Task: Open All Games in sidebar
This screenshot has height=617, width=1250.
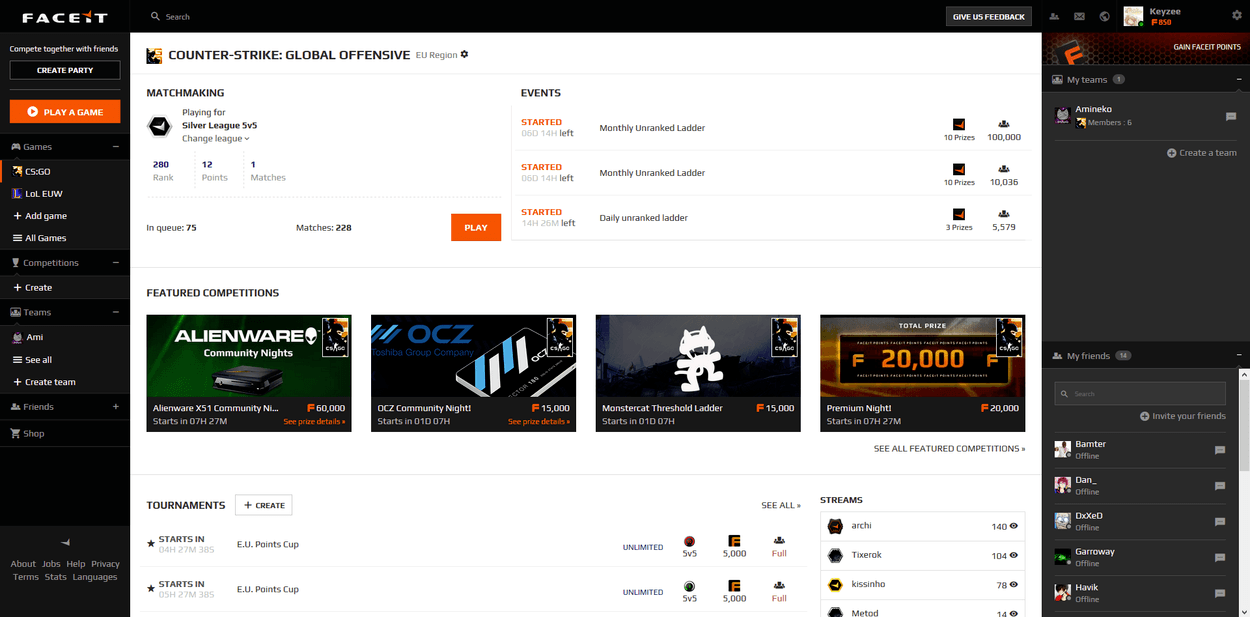Action: [x=65, y=238]
